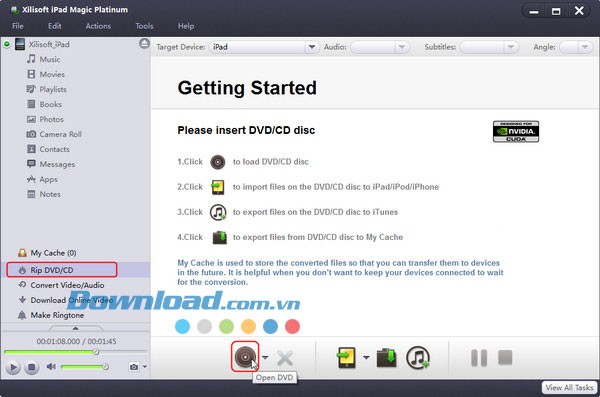
Task: Click the iTunes icon in step 3
Action: tap(218, 212)
